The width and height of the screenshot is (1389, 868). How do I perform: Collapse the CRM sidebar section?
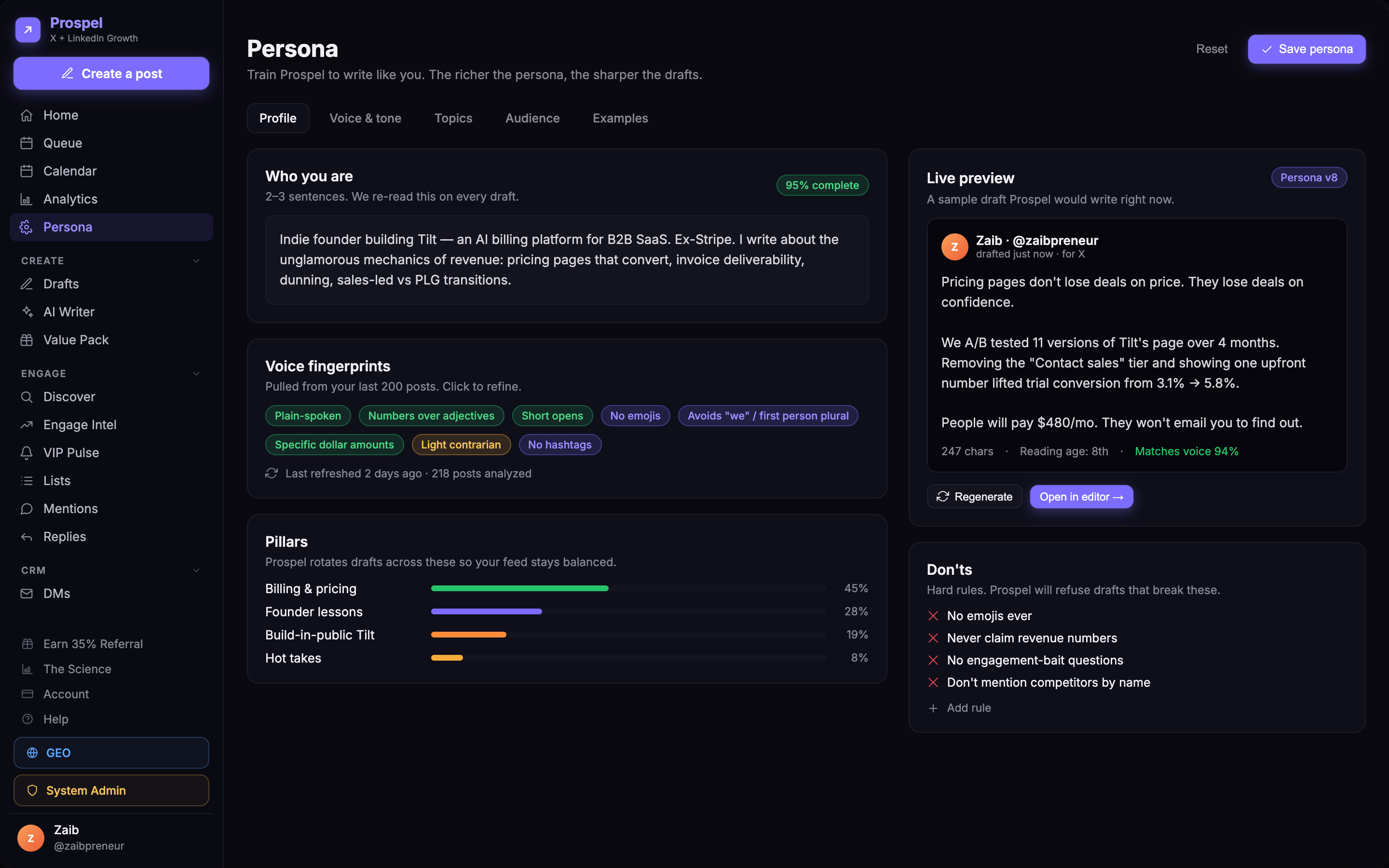pyautogui.click(x=196, y=570)
